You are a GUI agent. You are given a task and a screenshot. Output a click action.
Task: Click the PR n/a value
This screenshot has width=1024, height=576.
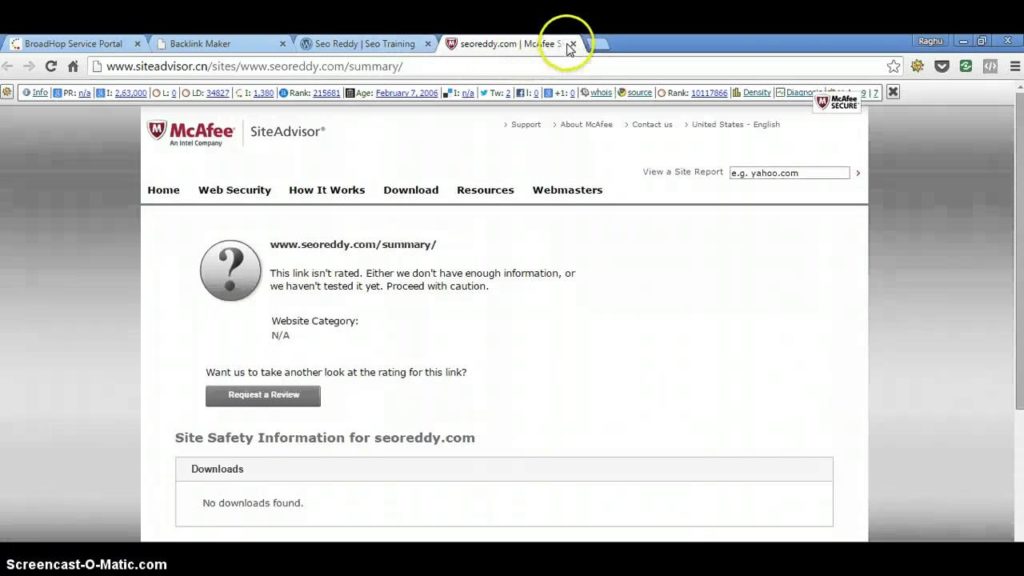click(84, 93)
